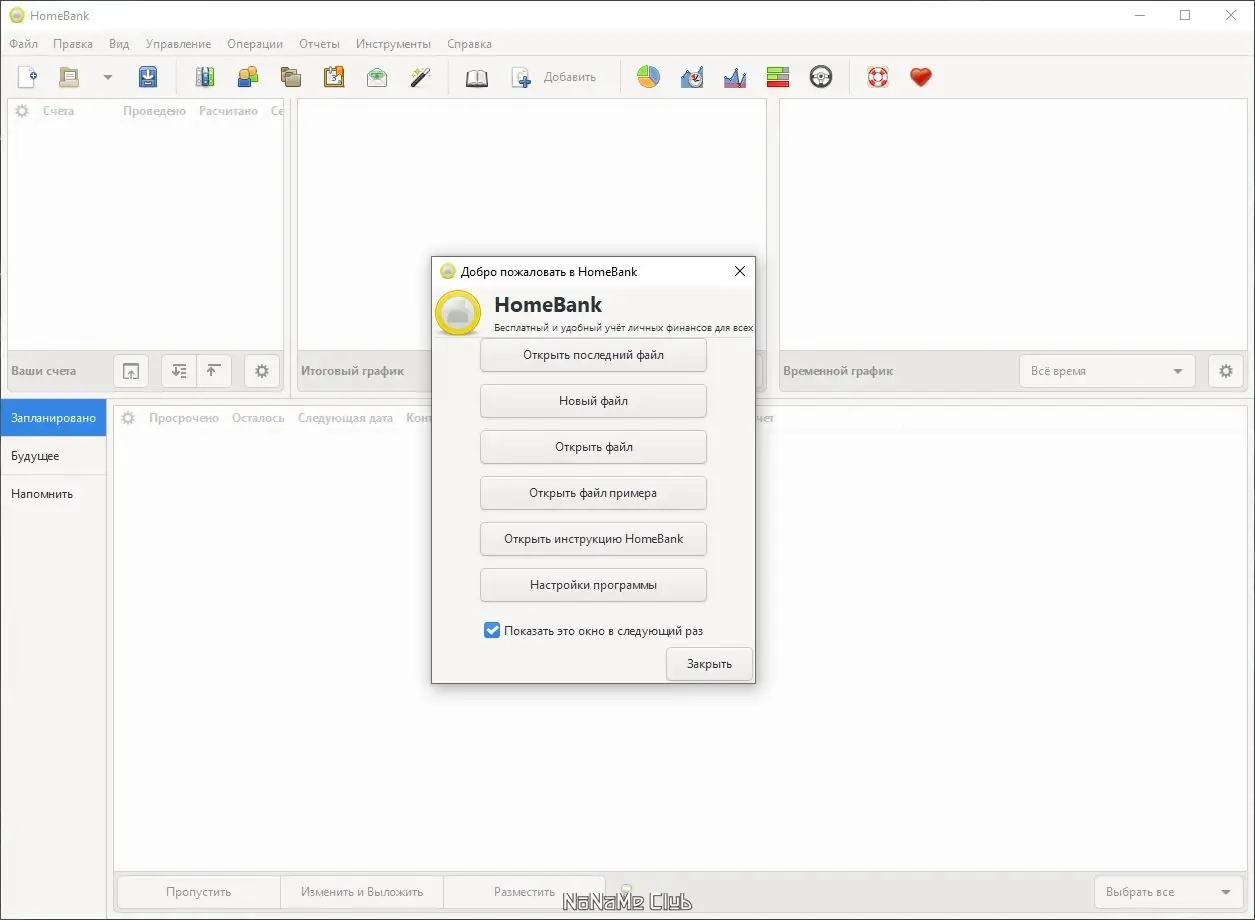Close the welcome dialog with its X
The height and width of the screenshot is (920, 1255).
pyautogui.click(x=740, y=271)
